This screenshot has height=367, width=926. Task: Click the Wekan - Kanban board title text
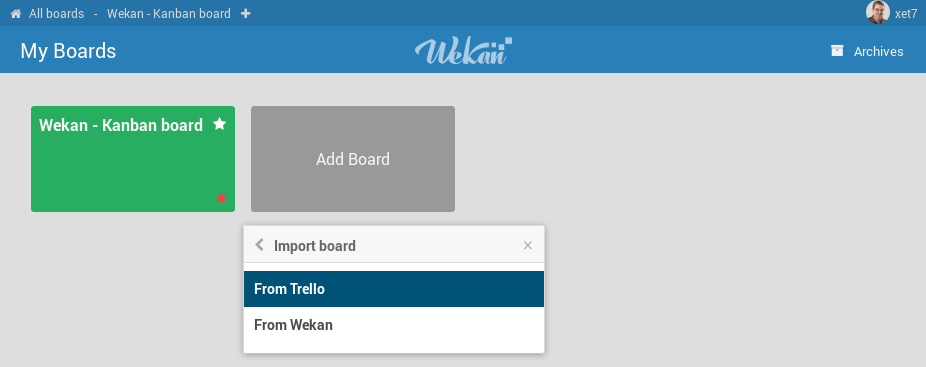(x=120, y=125)
